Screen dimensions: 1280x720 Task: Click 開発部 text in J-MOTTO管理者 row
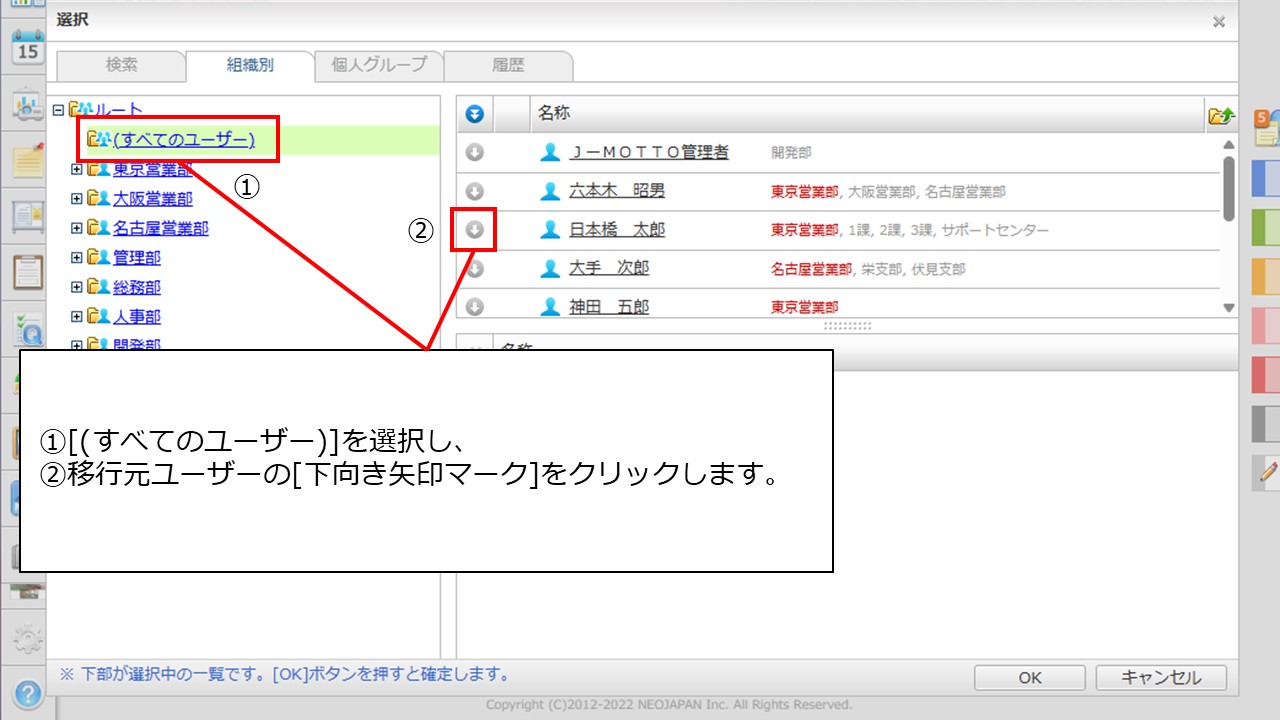pyautogui.click(x=791, y=154)
